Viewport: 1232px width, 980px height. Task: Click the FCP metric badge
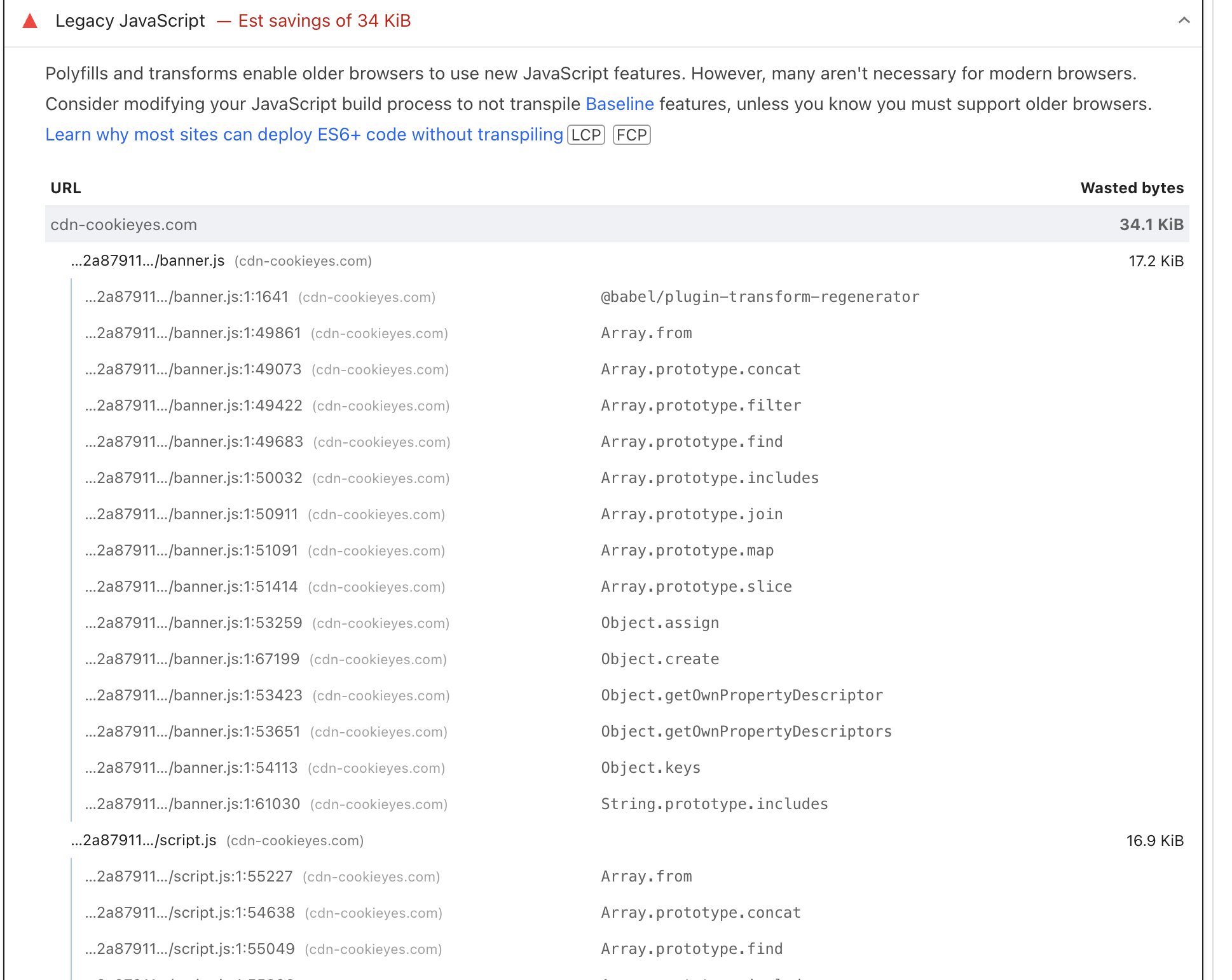(x=631, y=135)
